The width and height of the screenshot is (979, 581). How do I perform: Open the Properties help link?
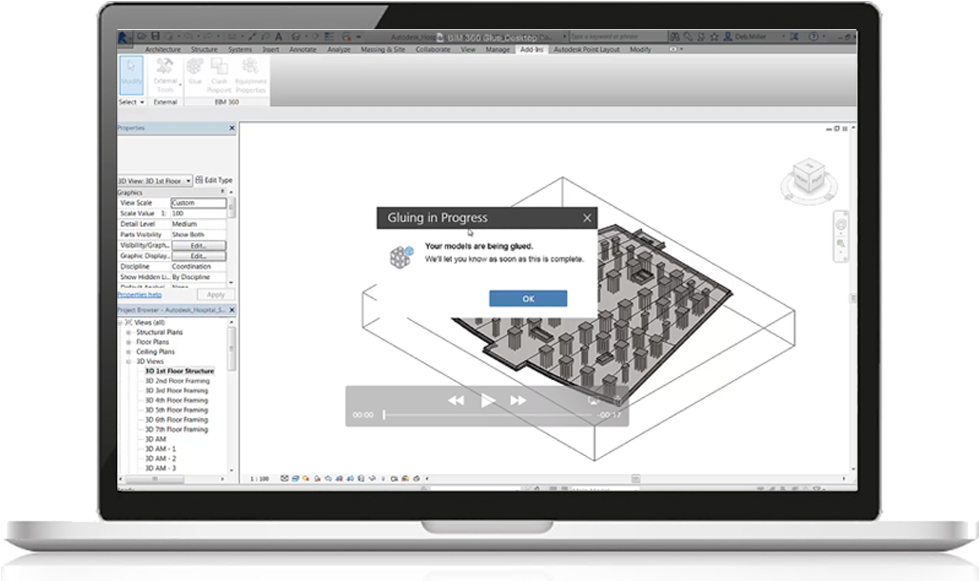click(x=140, y=295)
